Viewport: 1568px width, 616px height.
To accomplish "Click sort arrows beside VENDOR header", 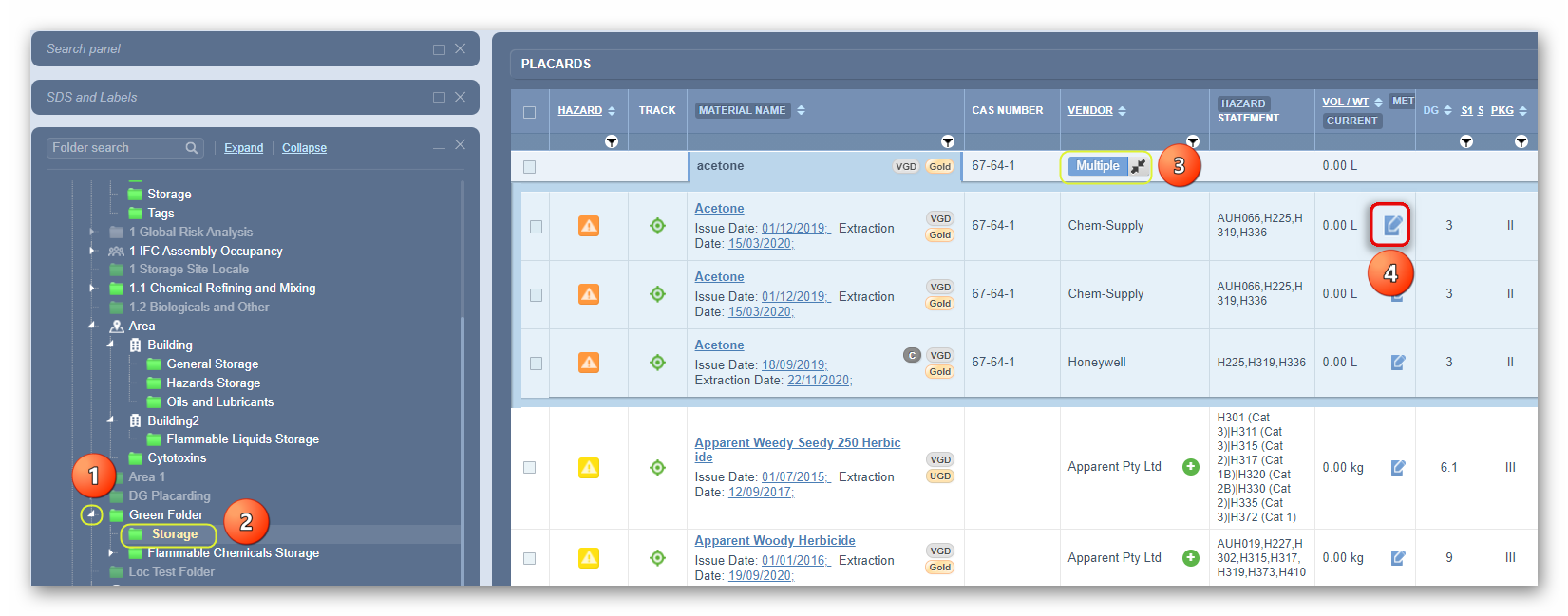I will coord(1123,111).
